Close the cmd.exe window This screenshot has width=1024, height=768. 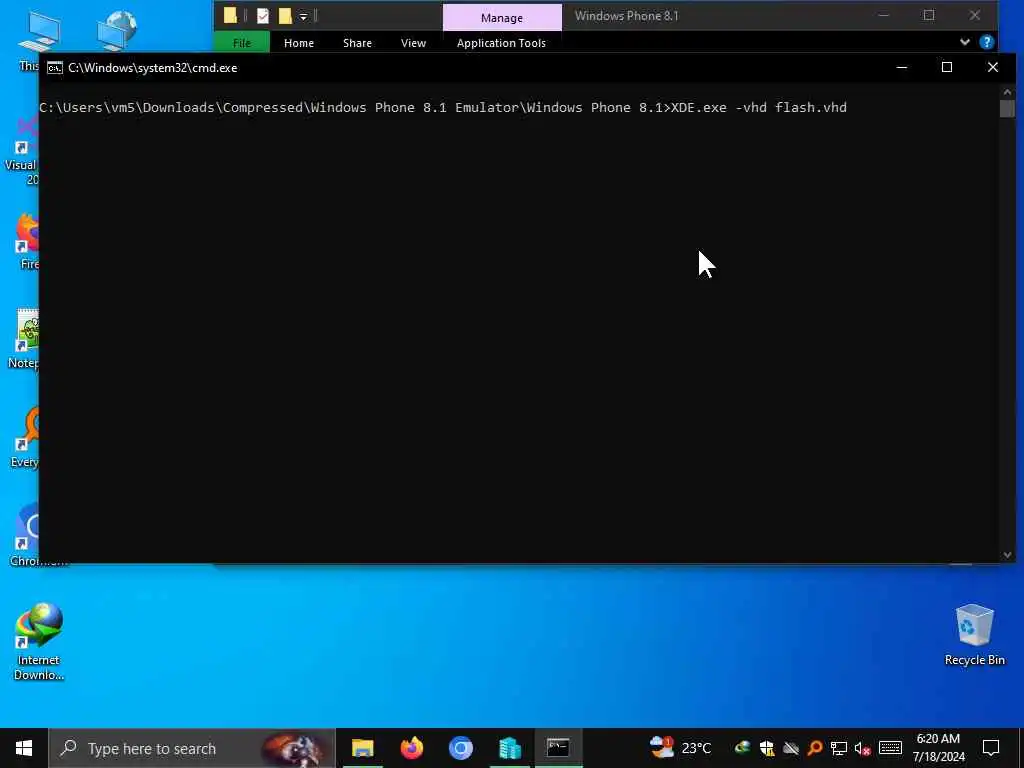pyautogui.click(x=993, y=67)
